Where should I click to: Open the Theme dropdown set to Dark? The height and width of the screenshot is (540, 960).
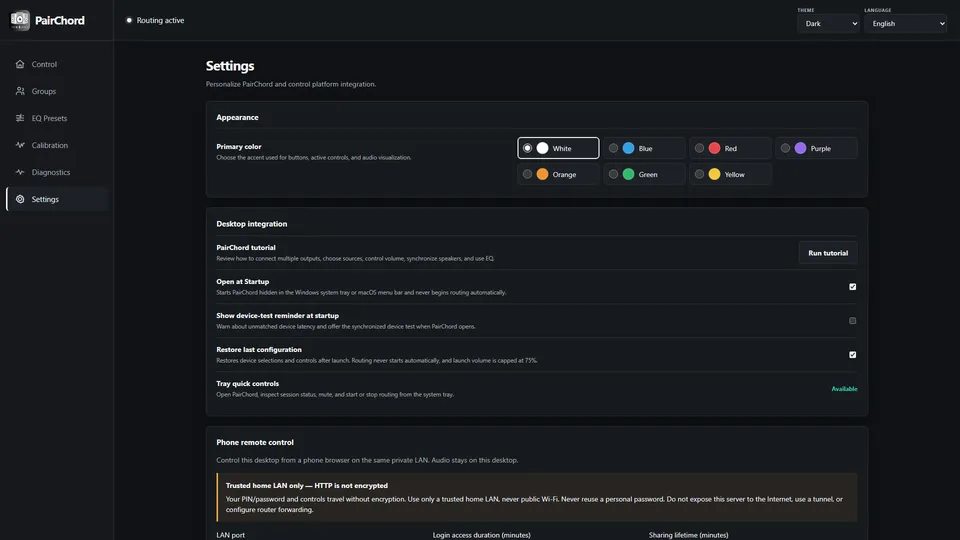(x=828, y=24)
